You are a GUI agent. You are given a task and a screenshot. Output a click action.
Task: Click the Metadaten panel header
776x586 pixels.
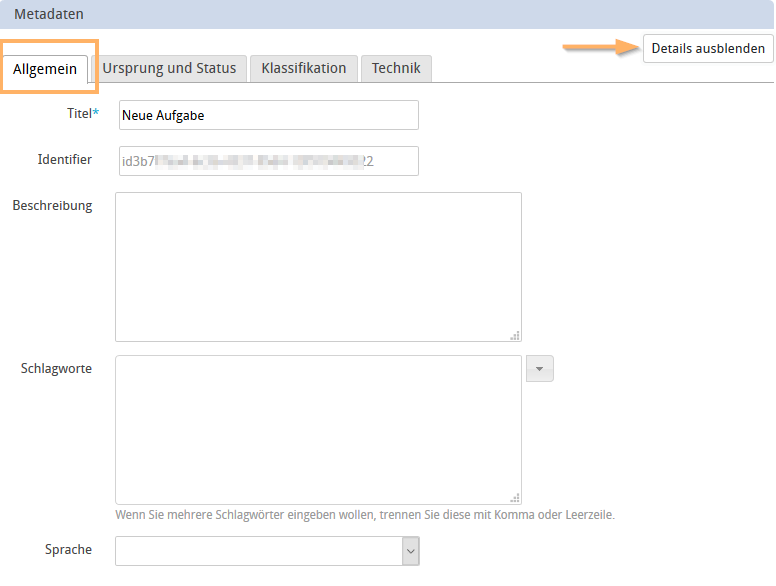(x=387, y=14)
